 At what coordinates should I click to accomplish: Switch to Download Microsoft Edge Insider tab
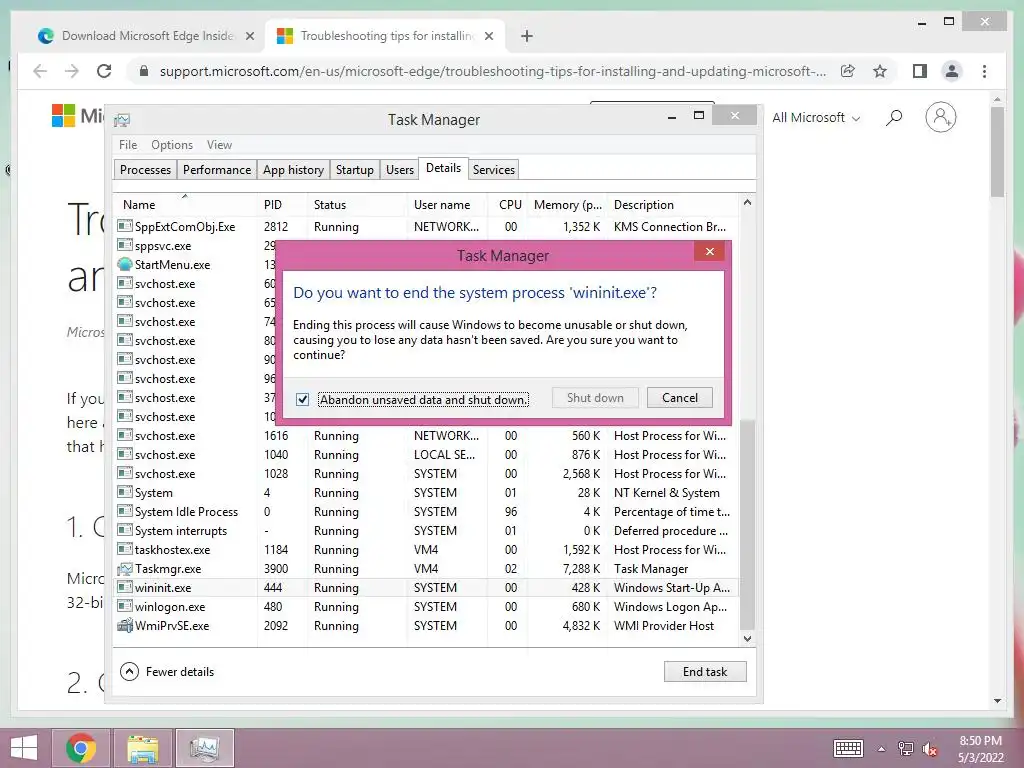[146, 36]
